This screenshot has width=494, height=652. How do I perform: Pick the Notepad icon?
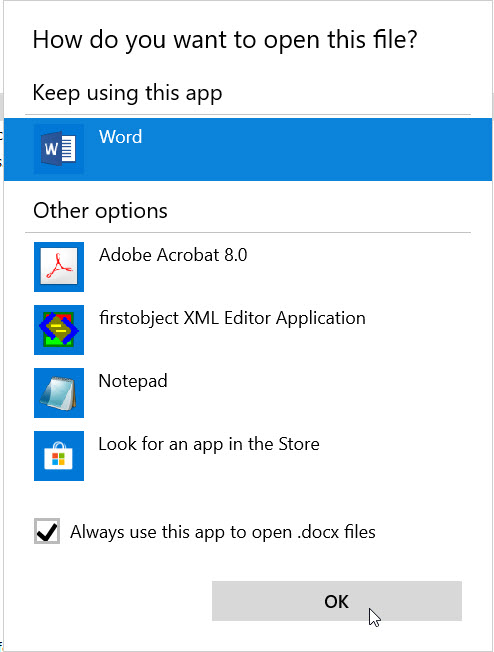(x=59, y=393)
